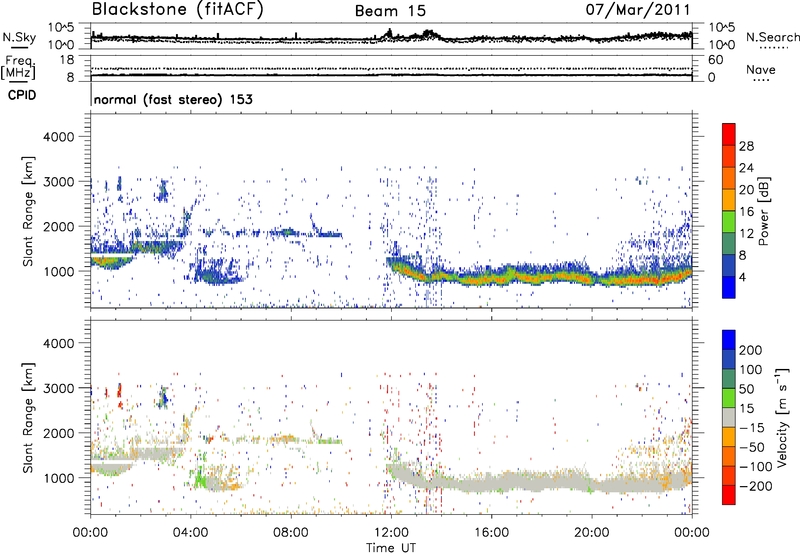Click the "4000" tick of the power panel
The height and width of the screenshot is (554, 800).
(58, 137)
